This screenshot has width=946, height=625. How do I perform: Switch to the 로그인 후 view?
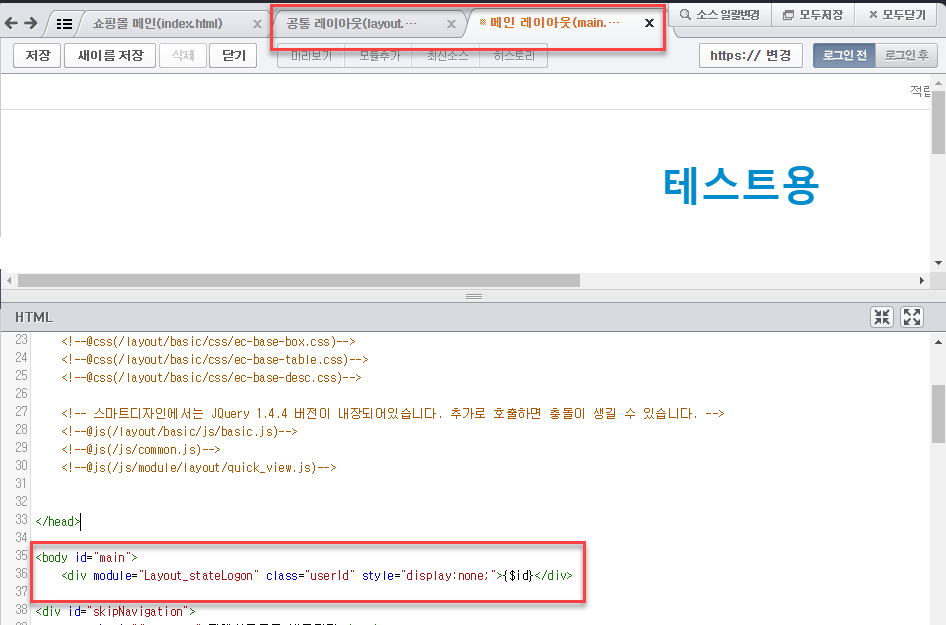click(908, 55)
